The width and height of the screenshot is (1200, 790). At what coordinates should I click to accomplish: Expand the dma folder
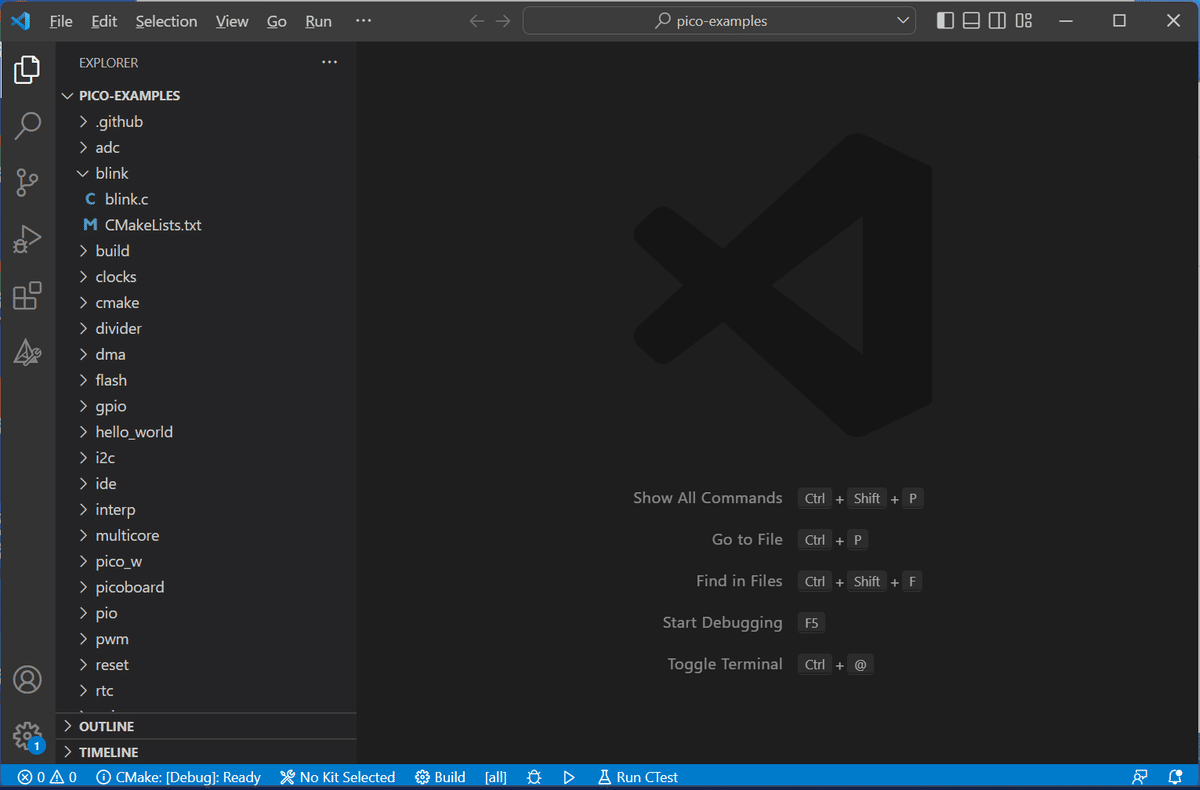206,355
